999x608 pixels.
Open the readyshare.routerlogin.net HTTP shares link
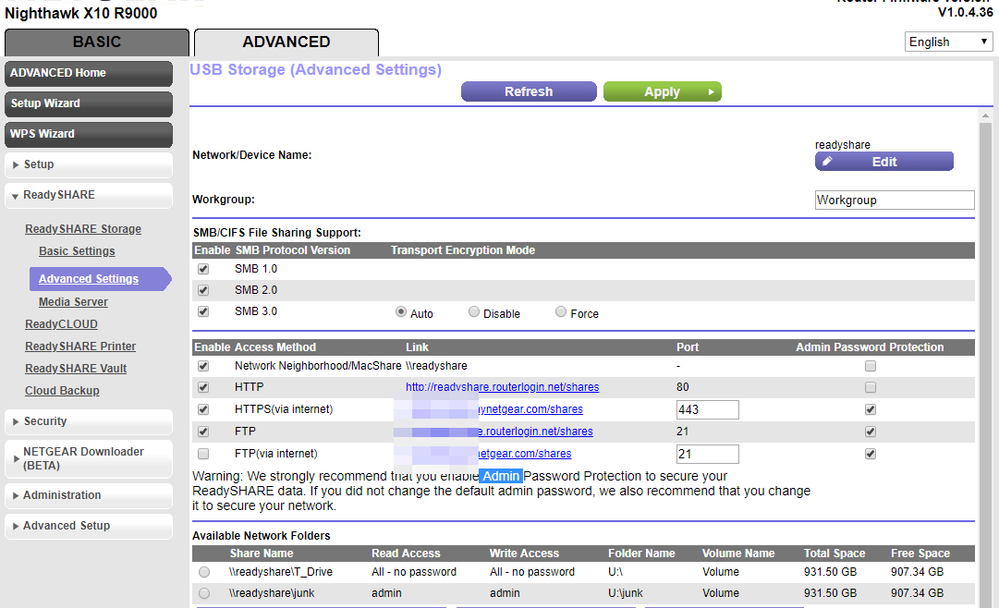pos(502,387)
